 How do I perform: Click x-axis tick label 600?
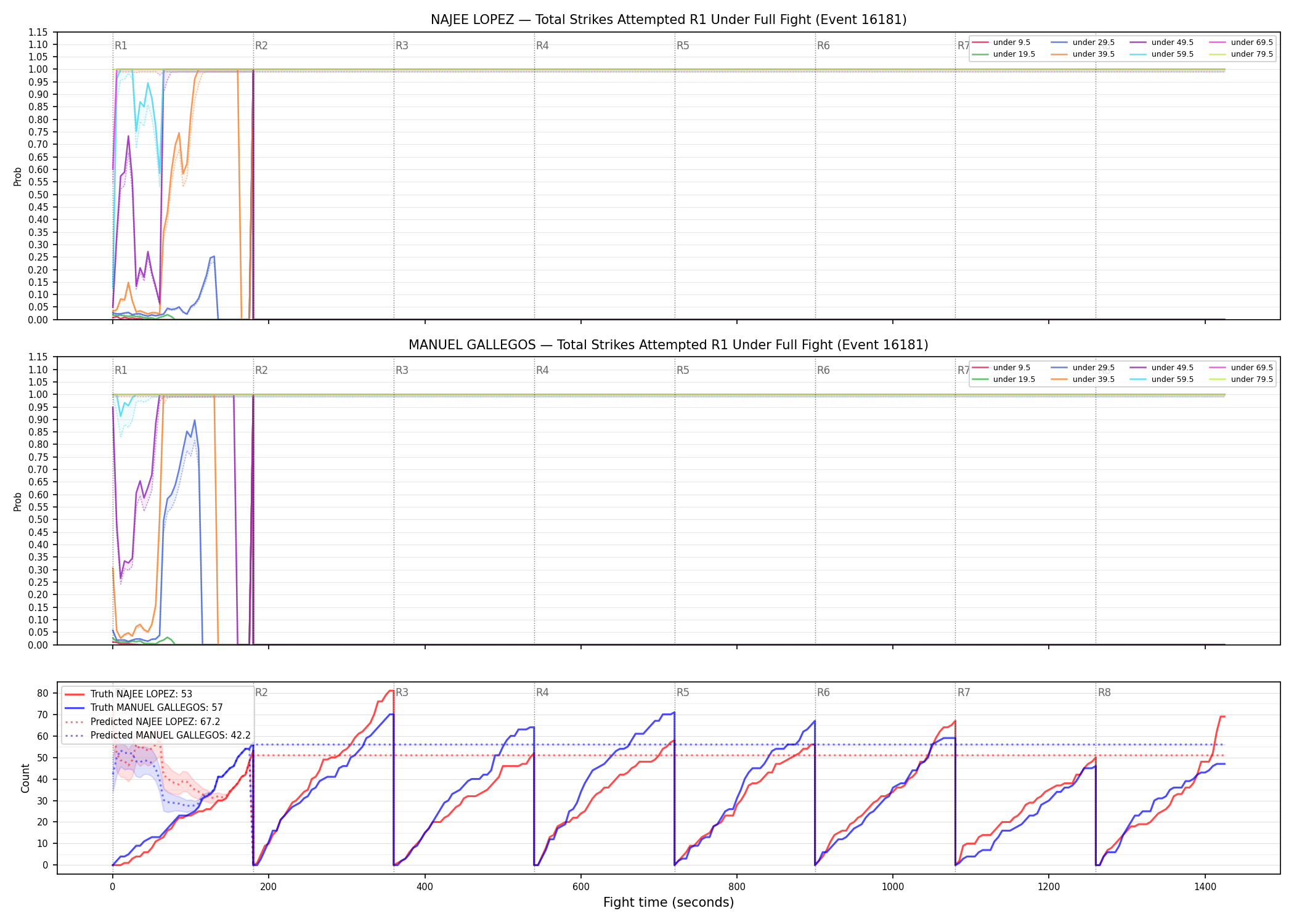(580, 887)
